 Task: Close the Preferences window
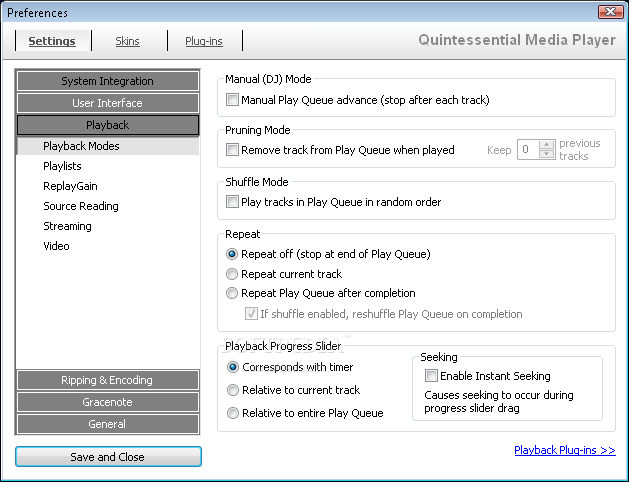point(610,12)
